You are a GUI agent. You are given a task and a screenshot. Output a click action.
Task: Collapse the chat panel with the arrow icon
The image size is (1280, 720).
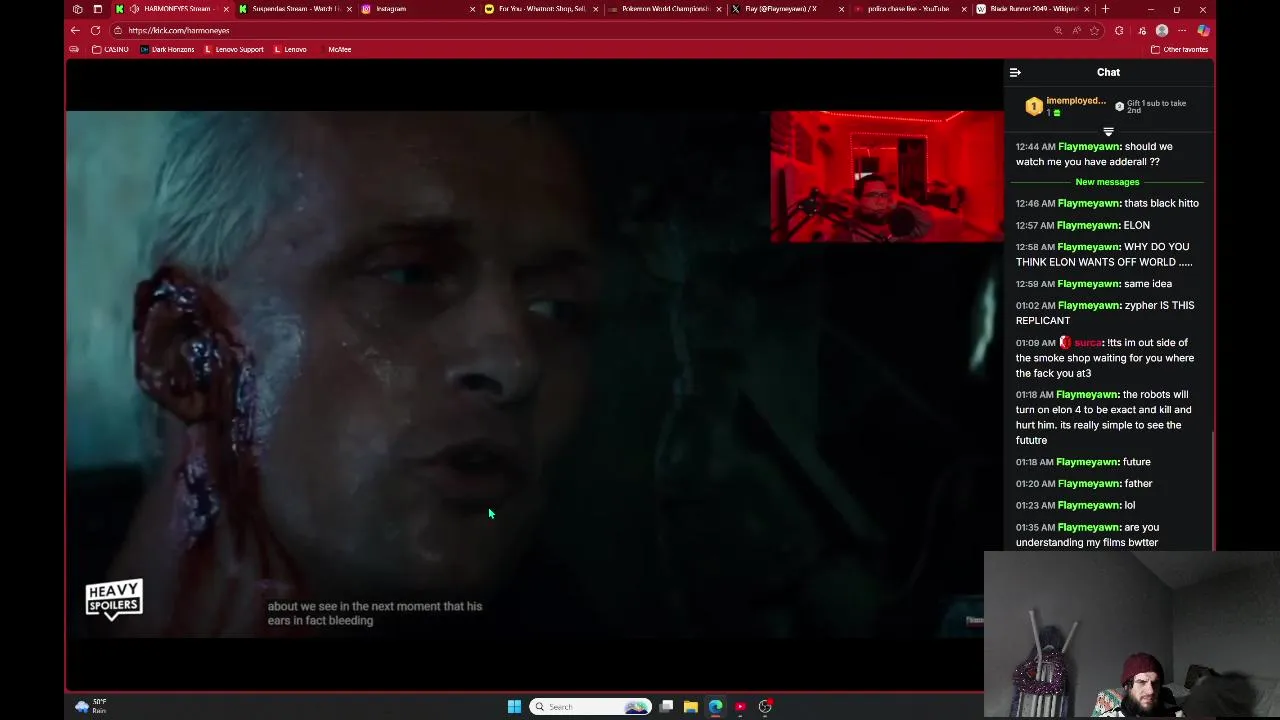tap(1015, 72)
